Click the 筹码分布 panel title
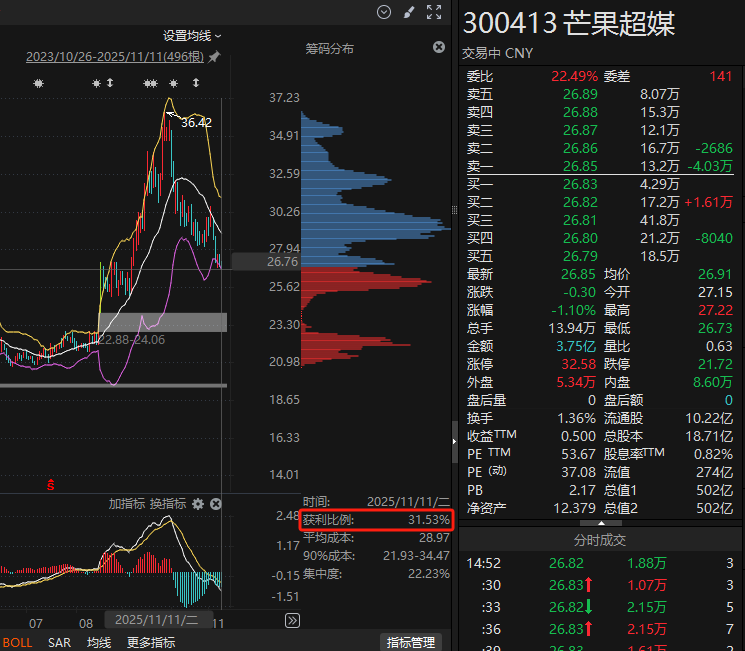Image resolution: width=745 pixels, height=651 pixels. pos(329,48)
